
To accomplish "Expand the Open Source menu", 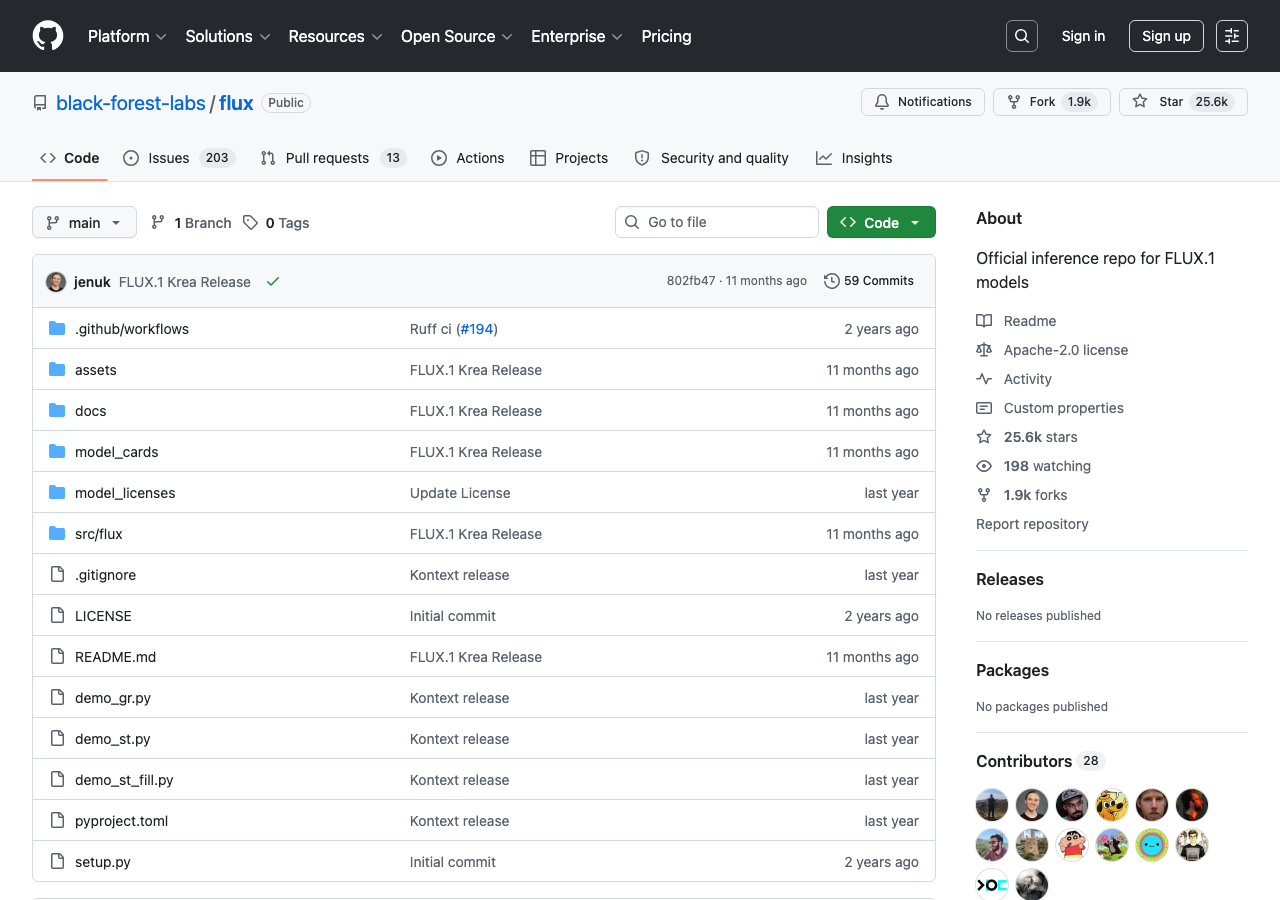I will [x=457, y=36].
